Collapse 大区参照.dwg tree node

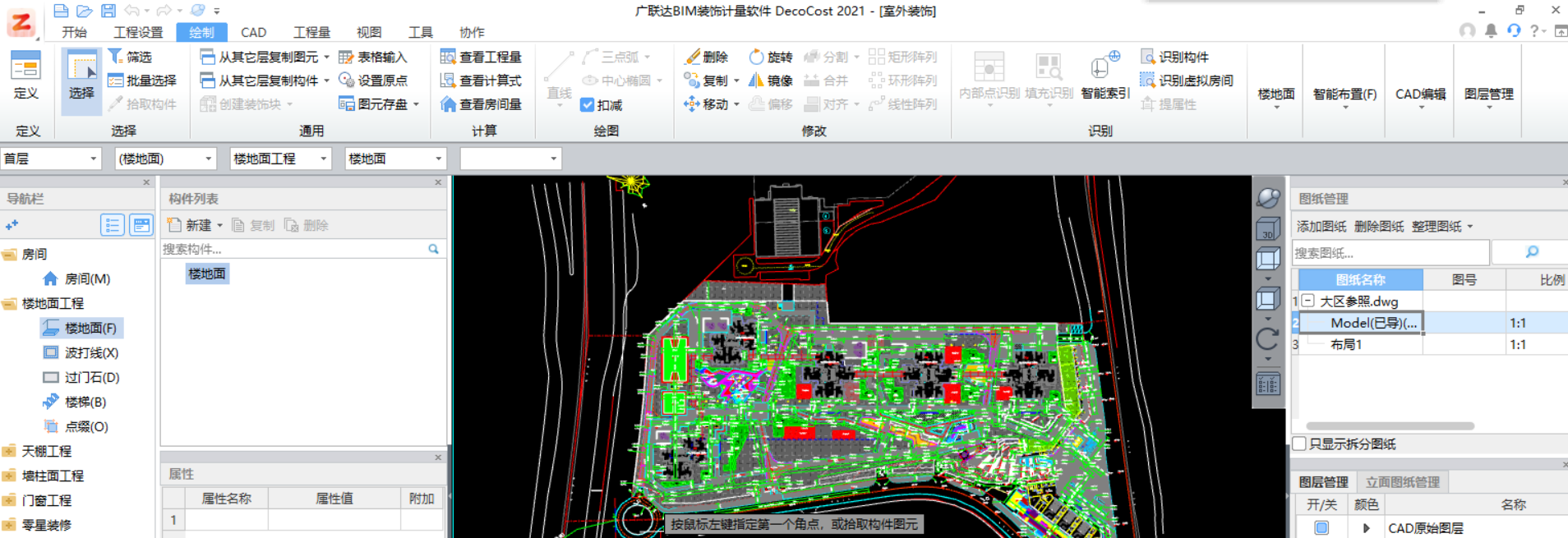pyautogui.click(x=1308, y=301)
